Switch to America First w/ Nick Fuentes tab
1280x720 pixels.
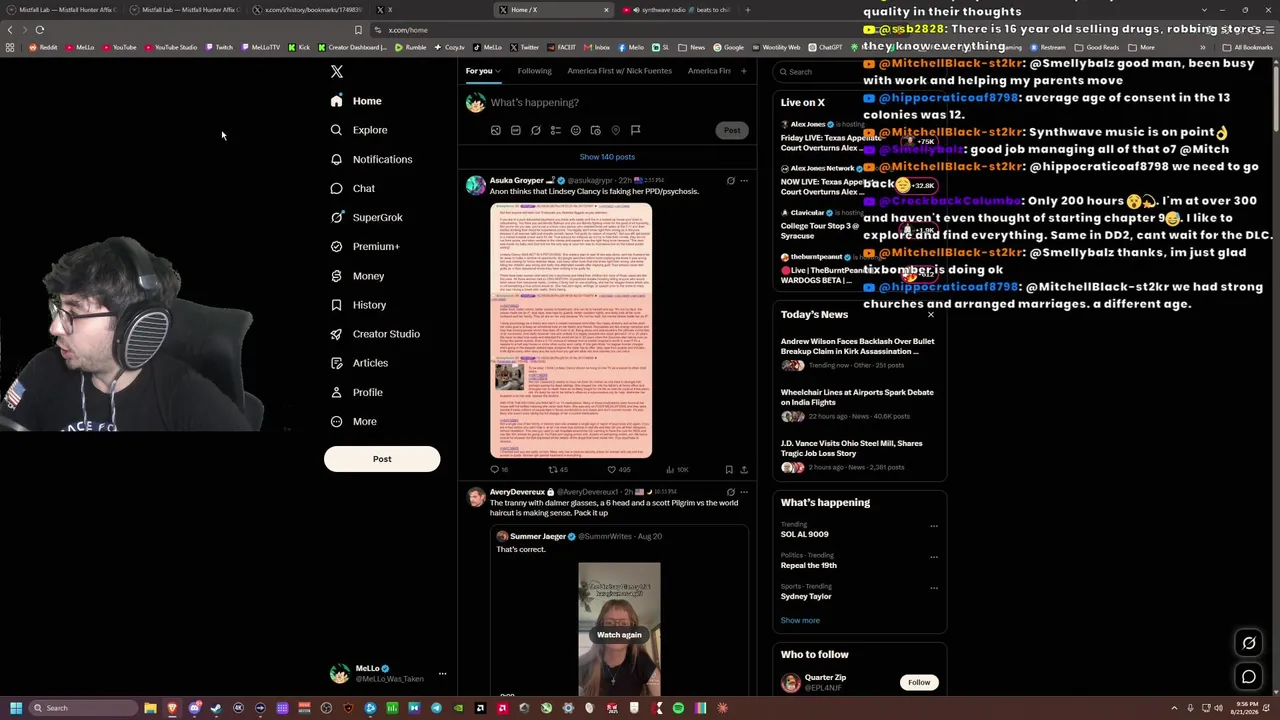coord(619,71)
